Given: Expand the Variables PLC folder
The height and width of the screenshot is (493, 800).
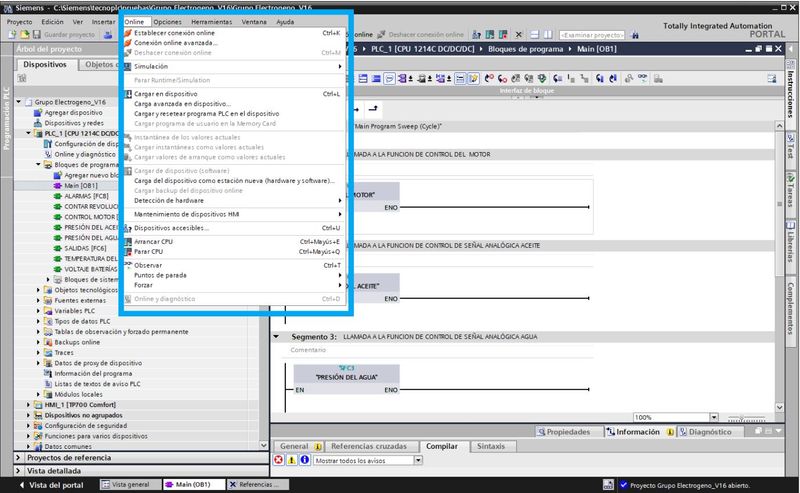Looking at the screenshot, I should (38, 311).
